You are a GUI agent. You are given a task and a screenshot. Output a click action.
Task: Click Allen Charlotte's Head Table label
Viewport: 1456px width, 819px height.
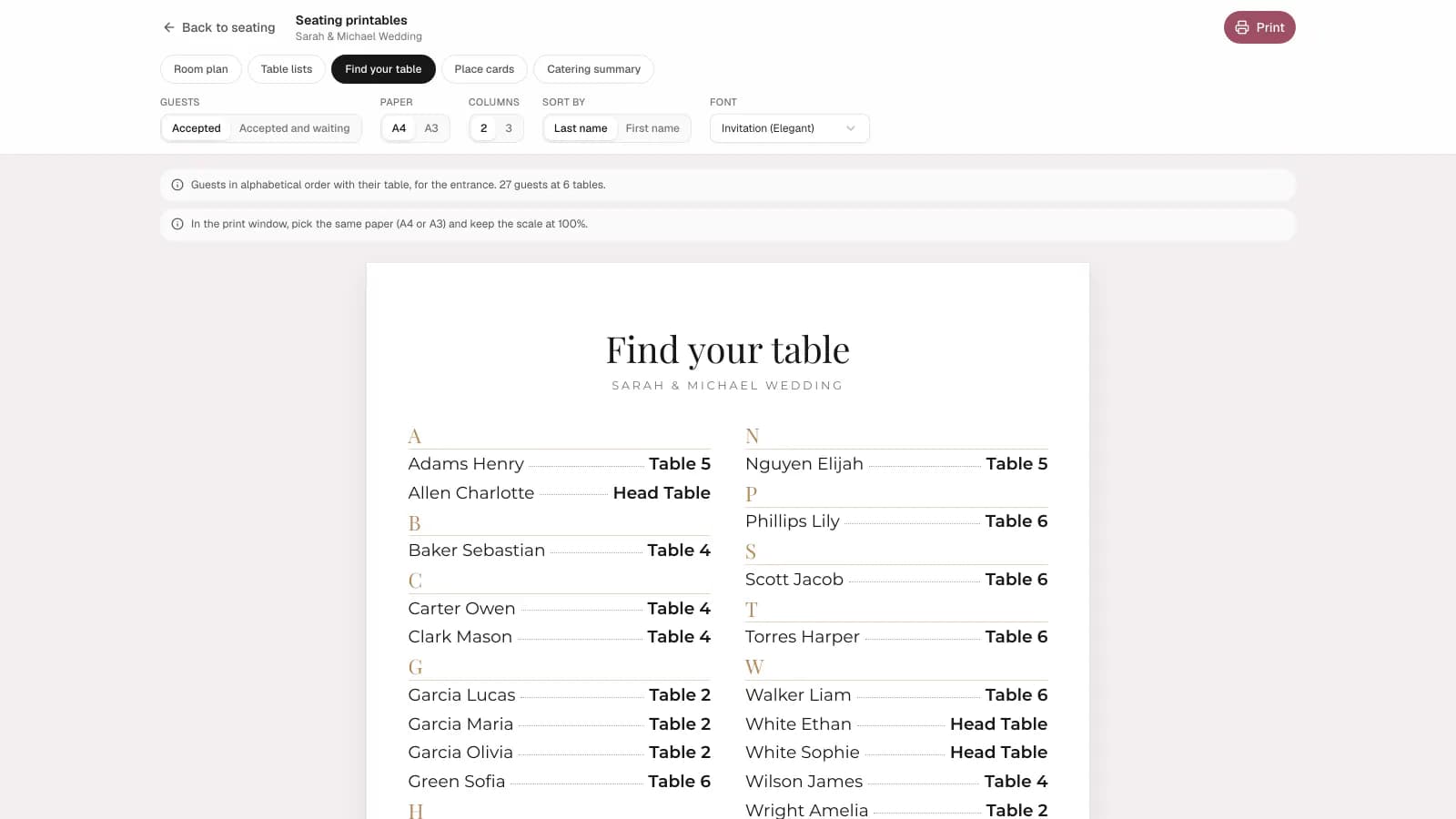click(x=662, y=493)
